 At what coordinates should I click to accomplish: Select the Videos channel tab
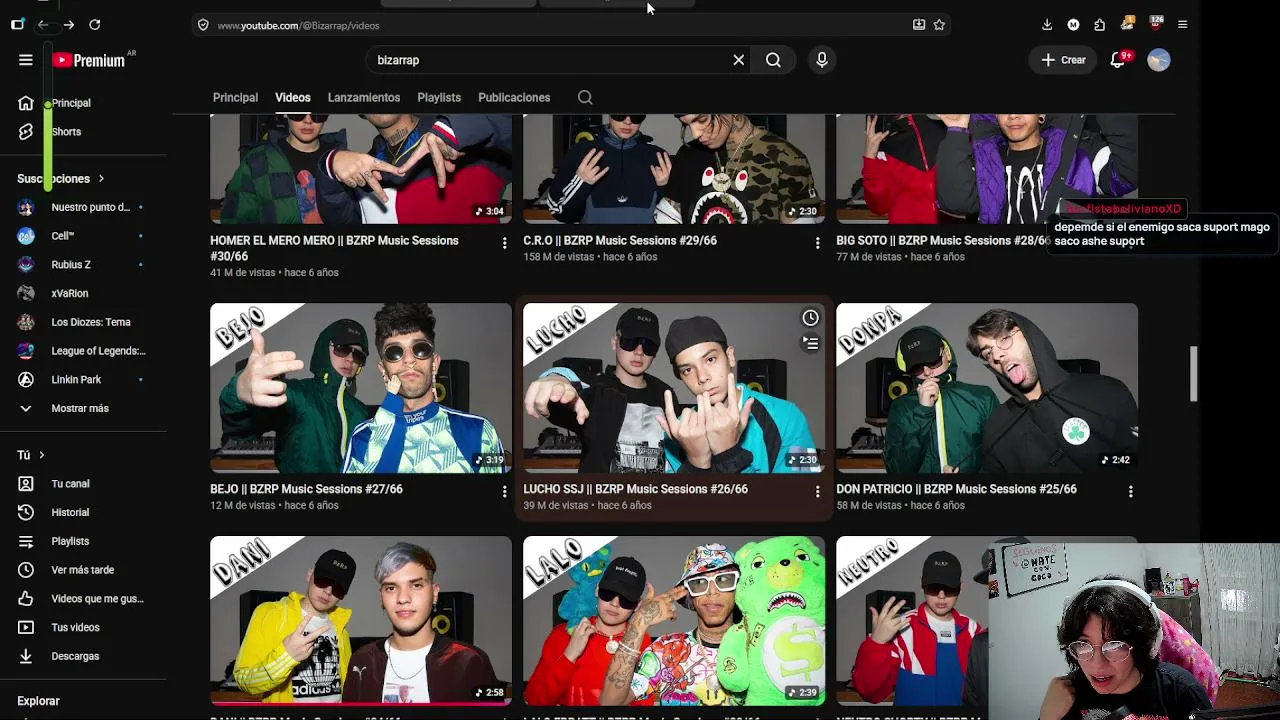[293, 97]
